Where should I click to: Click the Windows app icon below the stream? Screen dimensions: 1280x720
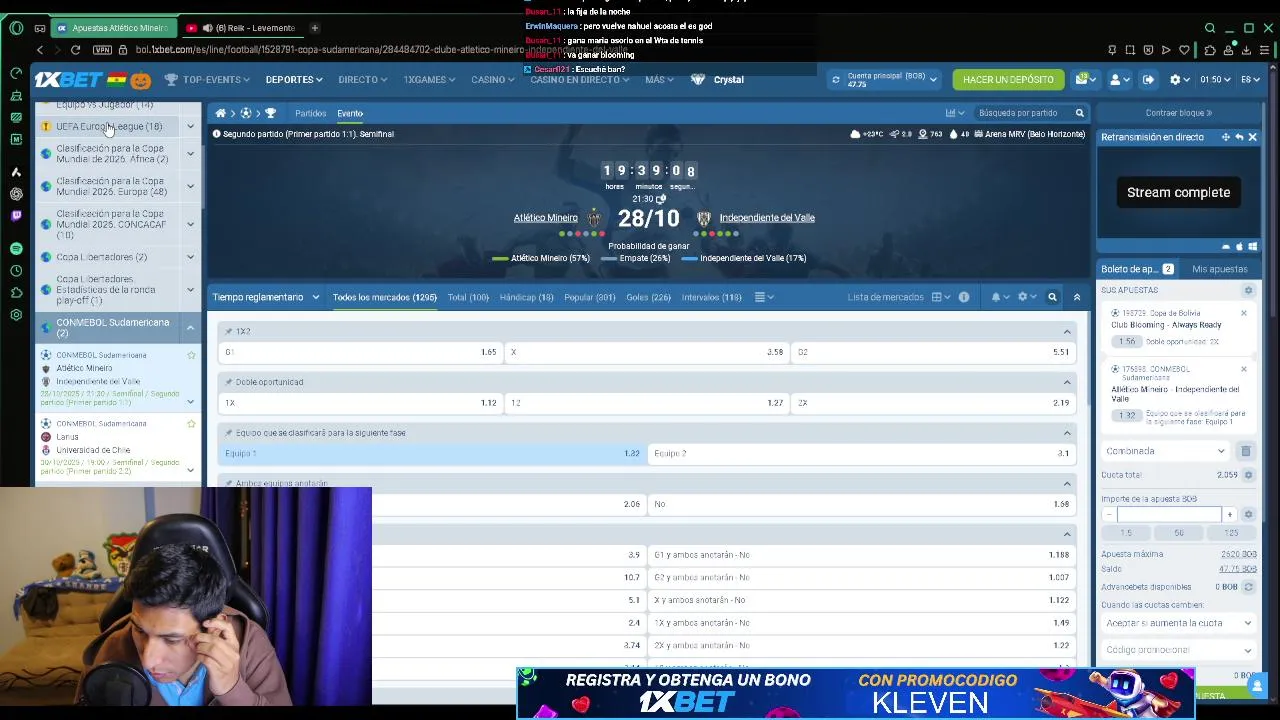click(1253, 246)
